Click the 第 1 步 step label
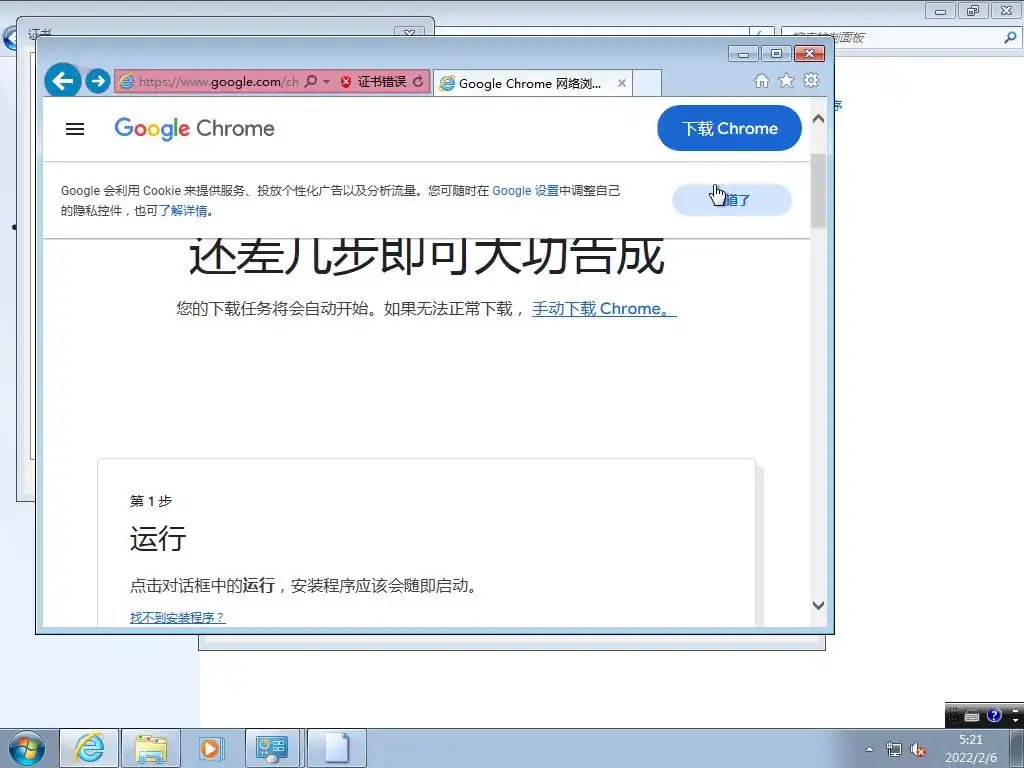This screenshot has height=768, width=1024. tap(151, 501)
